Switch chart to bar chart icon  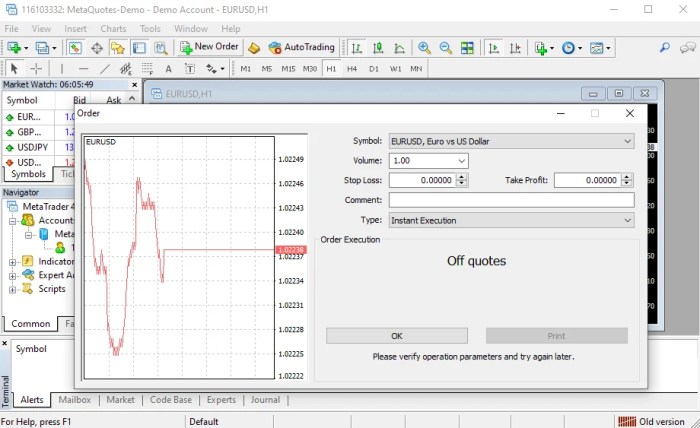(x=357, y=48)
